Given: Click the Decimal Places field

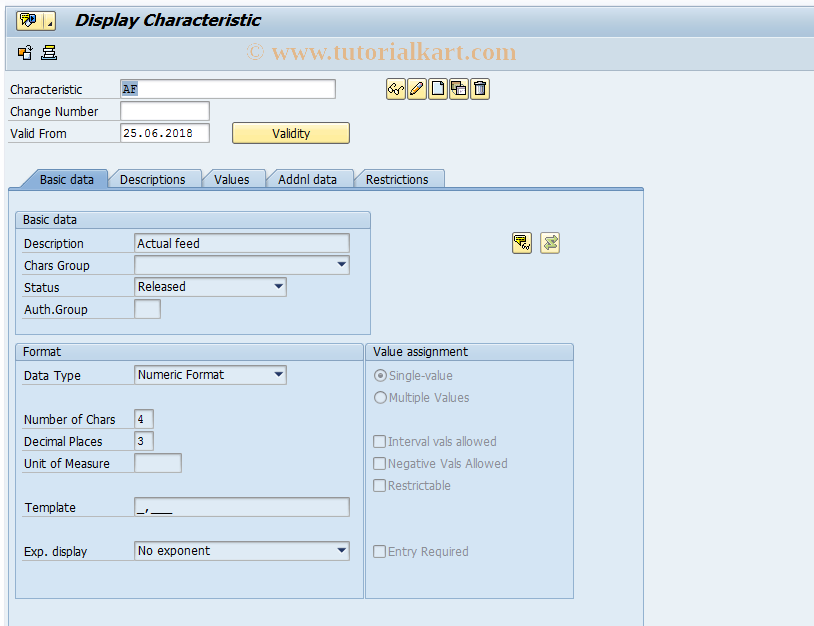Looking at the screenshot, I should tap(144, 441).
